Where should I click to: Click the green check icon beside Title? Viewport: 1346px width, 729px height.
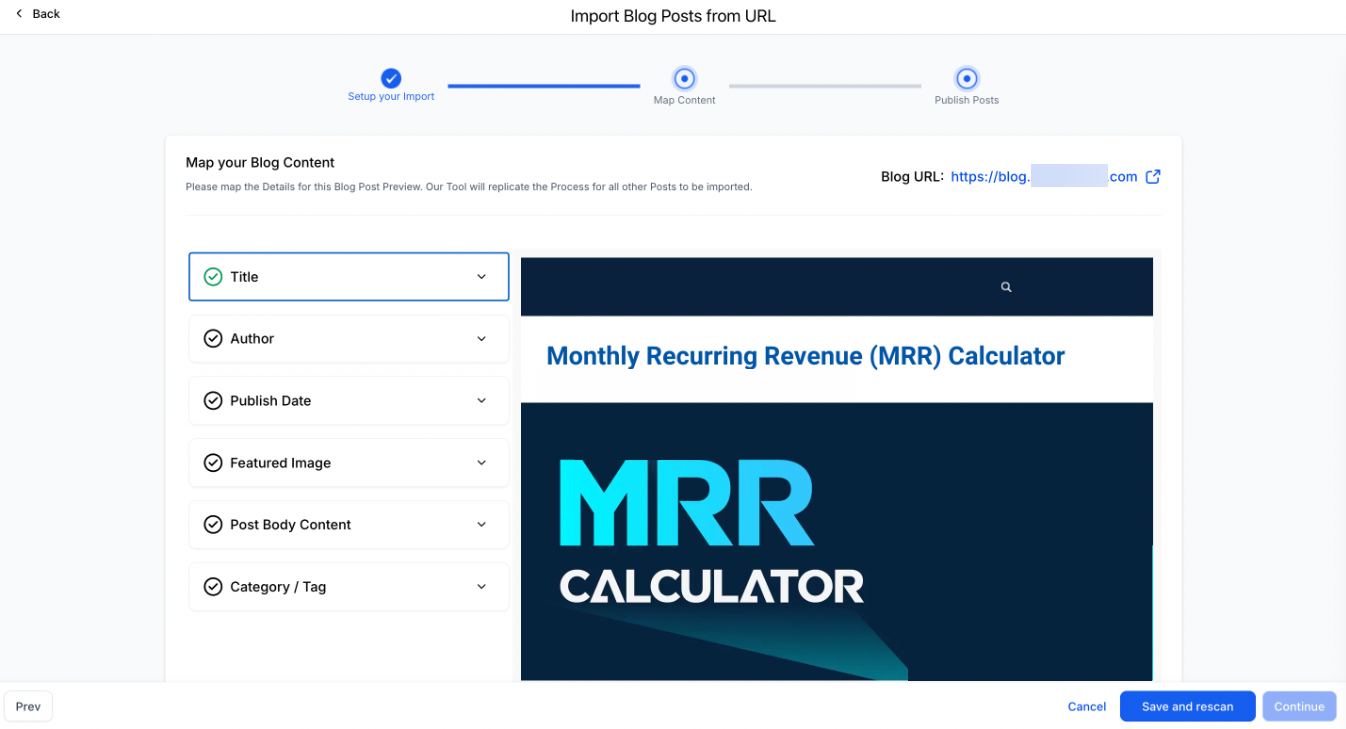(x=213, y=277)
